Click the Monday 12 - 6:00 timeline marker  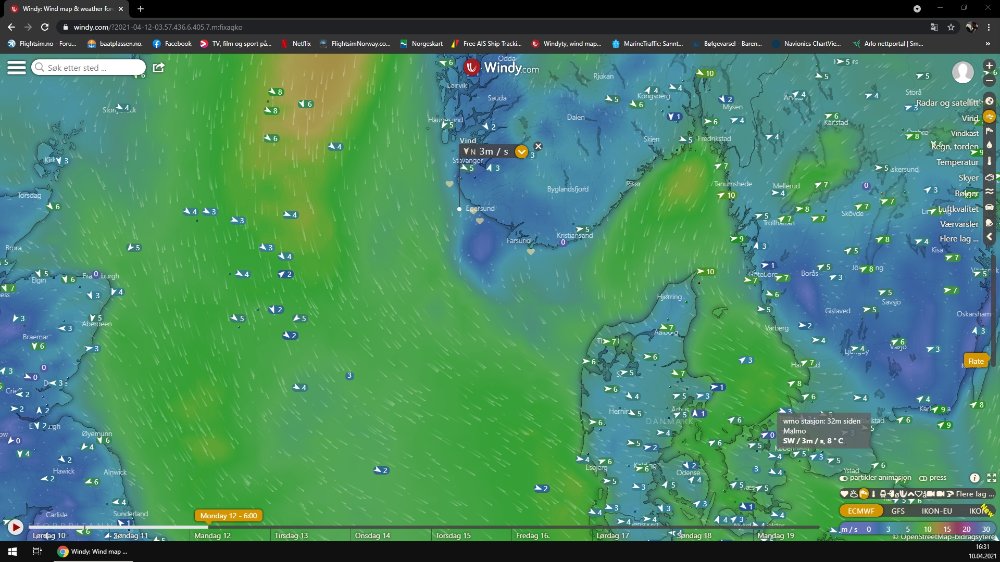click(228, 515)
